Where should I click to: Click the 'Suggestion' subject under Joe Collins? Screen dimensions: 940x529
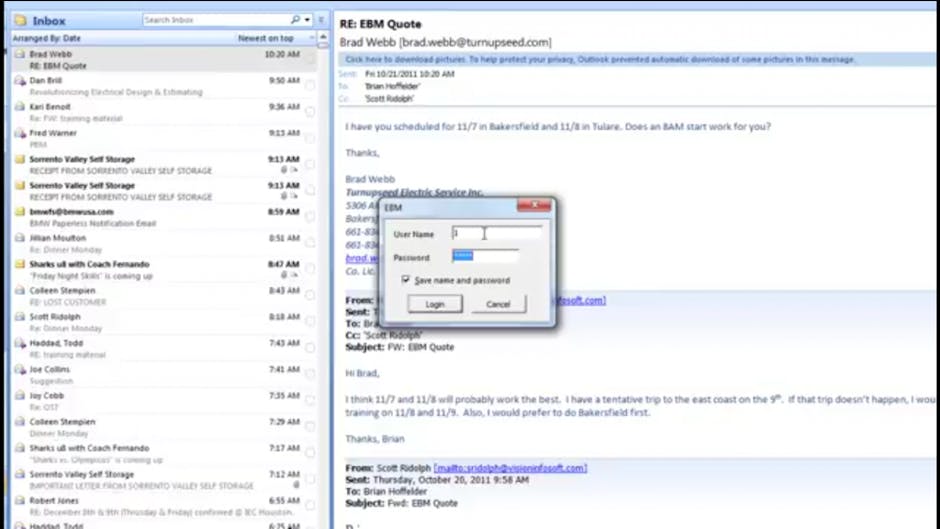[51, 381]
